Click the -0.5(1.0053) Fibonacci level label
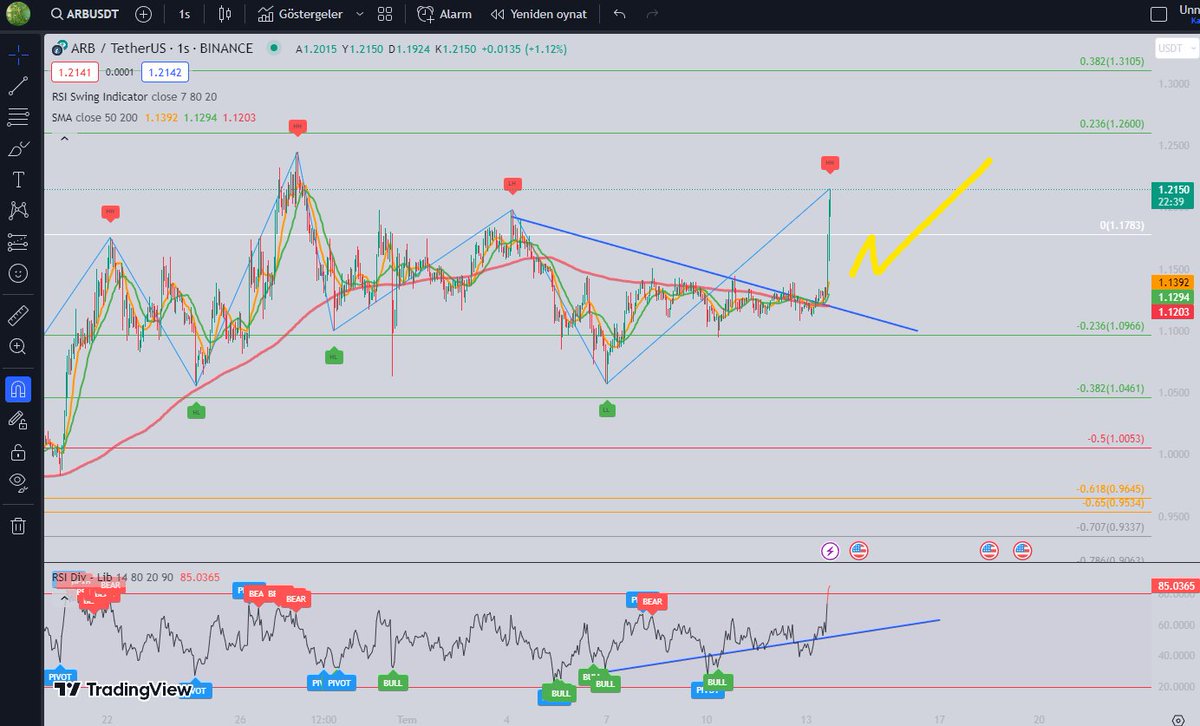 point(1116,438)
